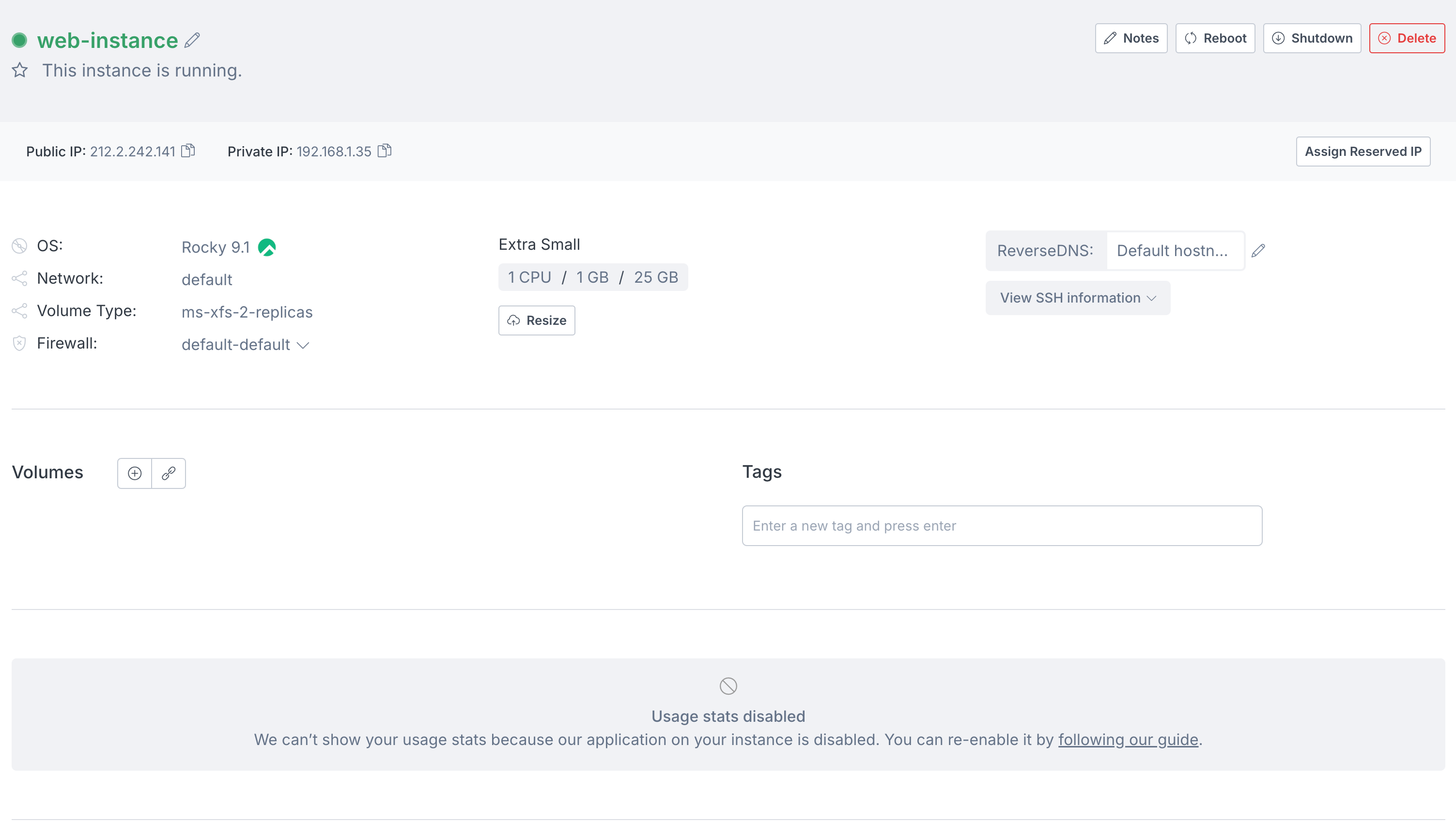
Task: Click the Rocky Linux logo icon
Action: click(267, 247)
